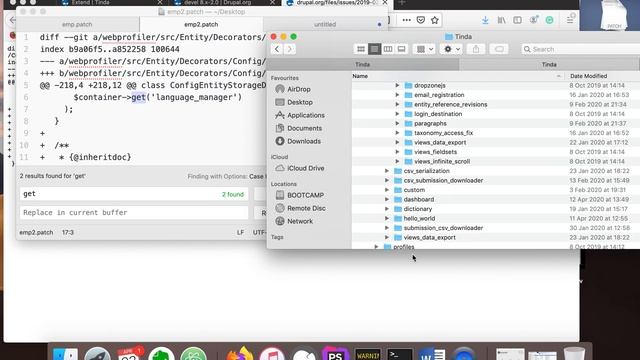Open the Finder group-by dropdown

(x=424, y=49)
